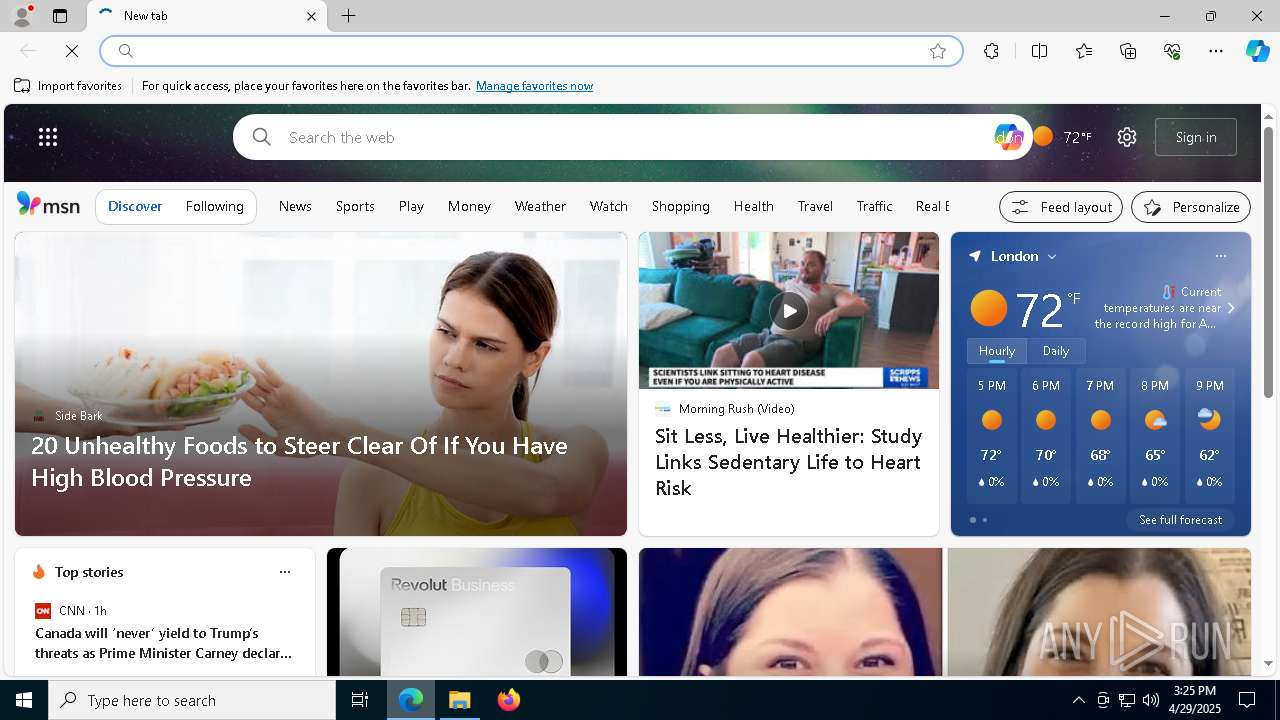This screenshot has height=720, width=1280.
Task: Click the Sign in button
Action: point(1196,137)
